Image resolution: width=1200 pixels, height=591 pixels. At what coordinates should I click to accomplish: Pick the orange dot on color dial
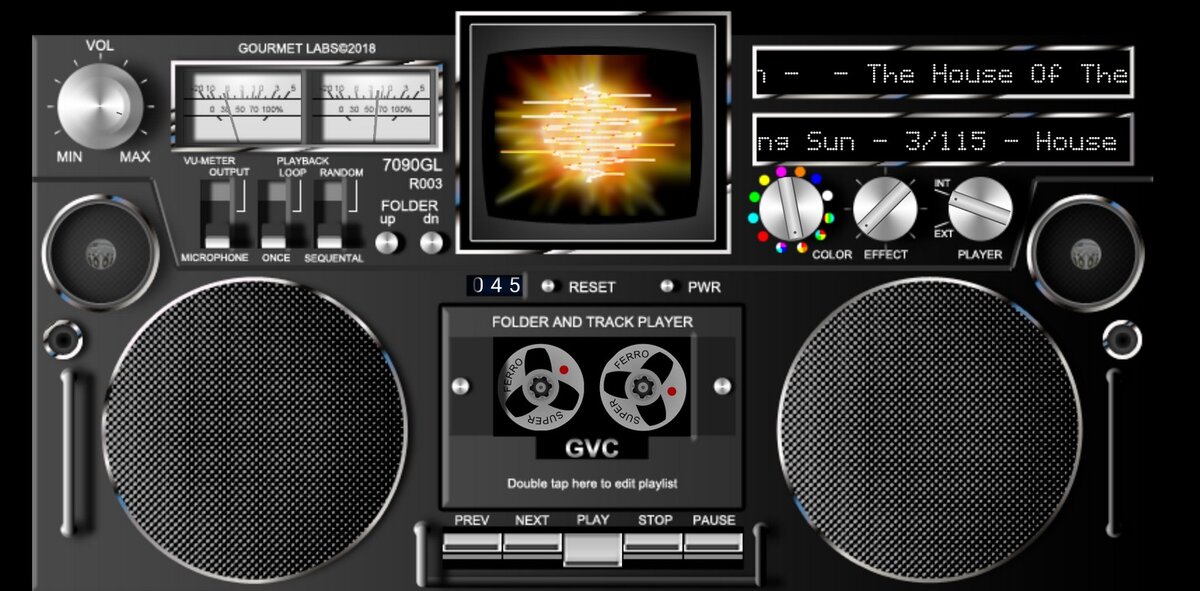[x=800, y=172]
